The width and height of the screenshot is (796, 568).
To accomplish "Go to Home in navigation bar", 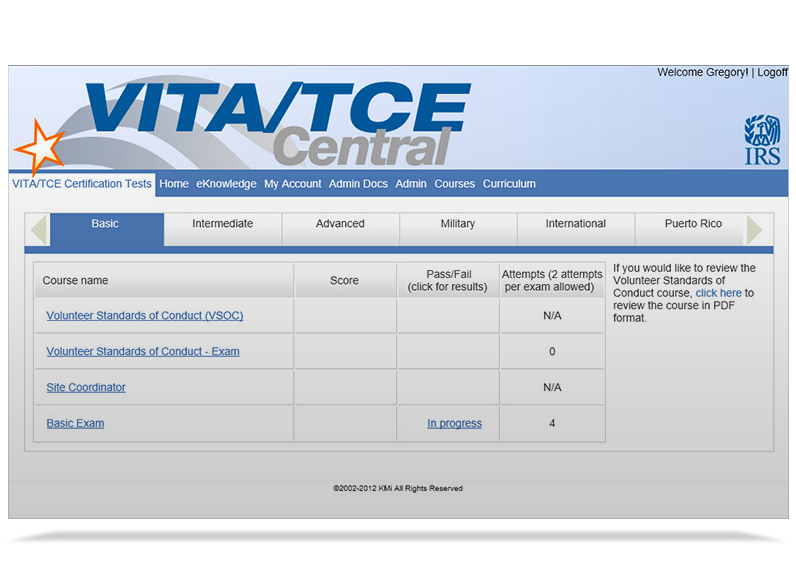I will (174, 184).
